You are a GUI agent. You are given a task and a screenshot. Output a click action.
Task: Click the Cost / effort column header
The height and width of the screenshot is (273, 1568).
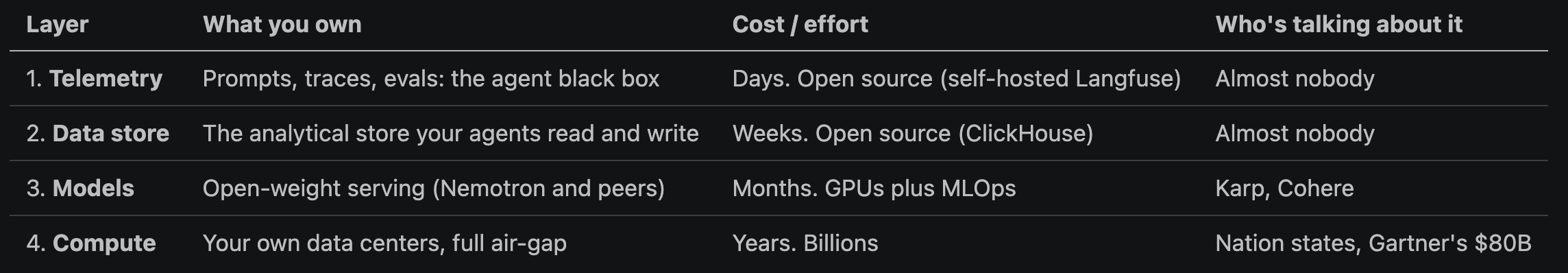click(800, 25)
